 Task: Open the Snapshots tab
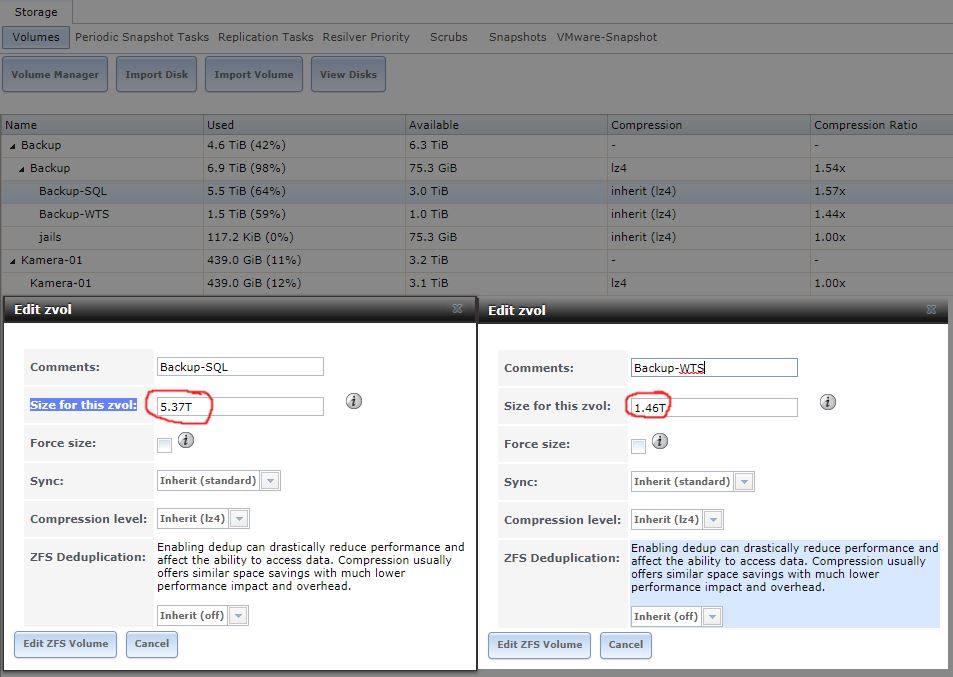coord(517,37)
